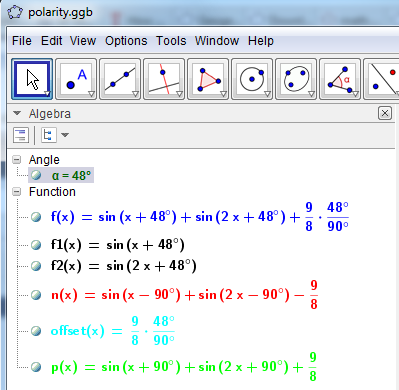Select the Circle with Center tool
399x390 pixels.
click(252, 79)
